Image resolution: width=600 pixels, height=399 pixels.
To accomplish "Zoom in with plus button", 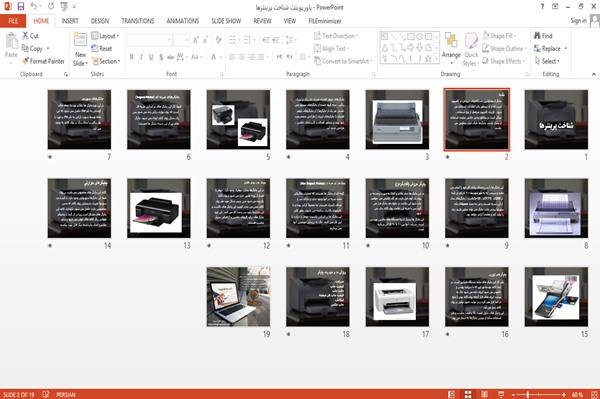I will click(564, 394).
